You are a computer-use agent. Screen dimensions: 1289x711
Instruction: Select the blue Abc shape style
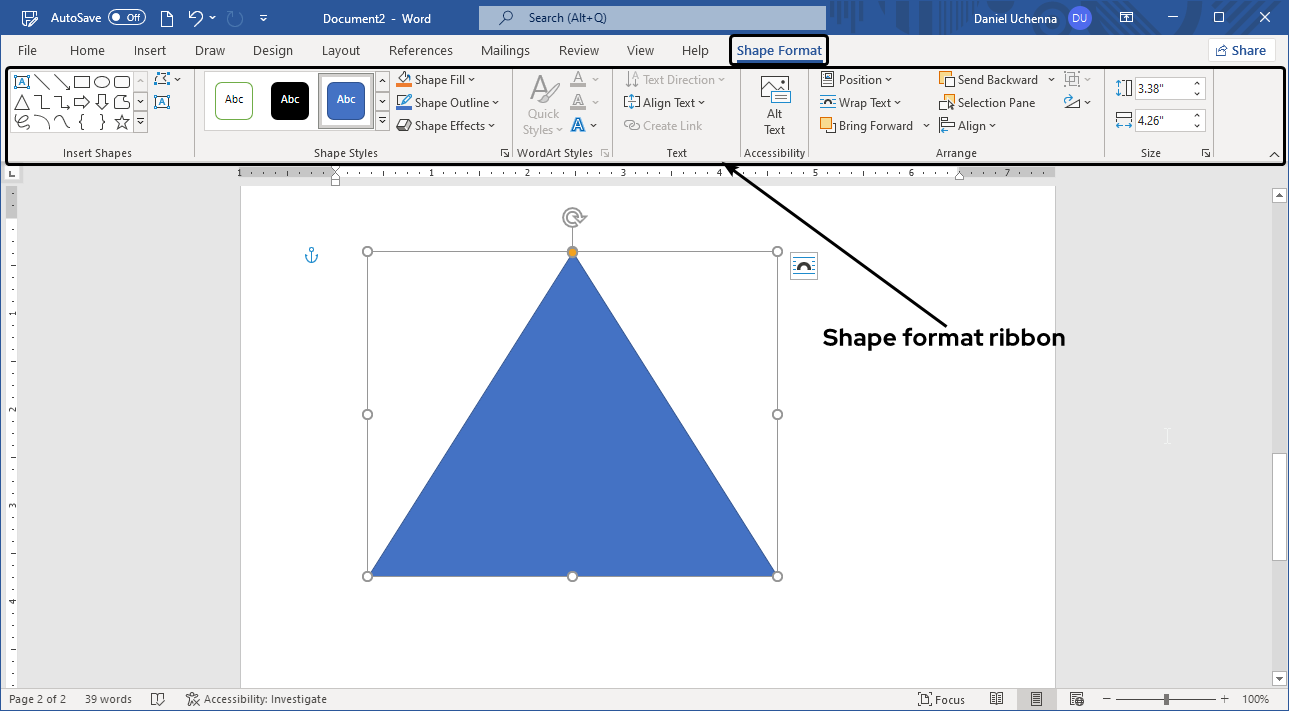(345, 100)
